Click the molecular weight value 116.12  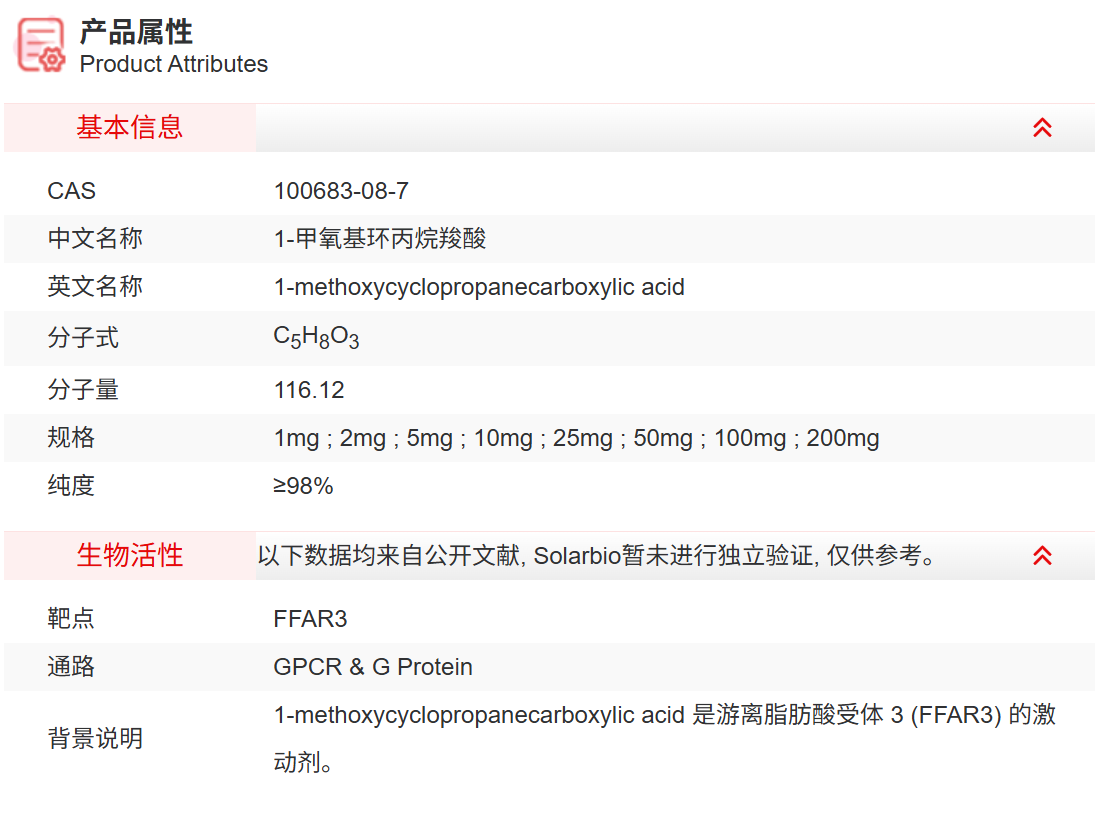309,389
